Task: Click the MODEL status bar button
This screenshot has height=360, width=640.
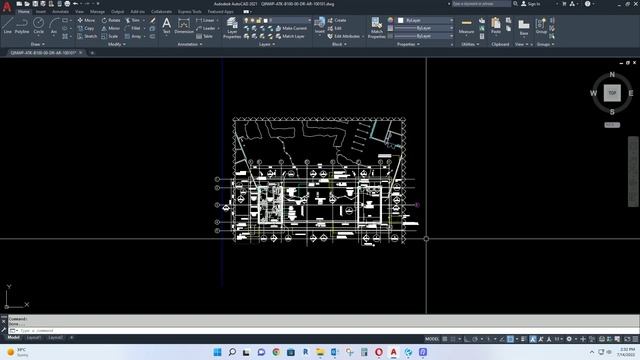Action: pos(432,339)
